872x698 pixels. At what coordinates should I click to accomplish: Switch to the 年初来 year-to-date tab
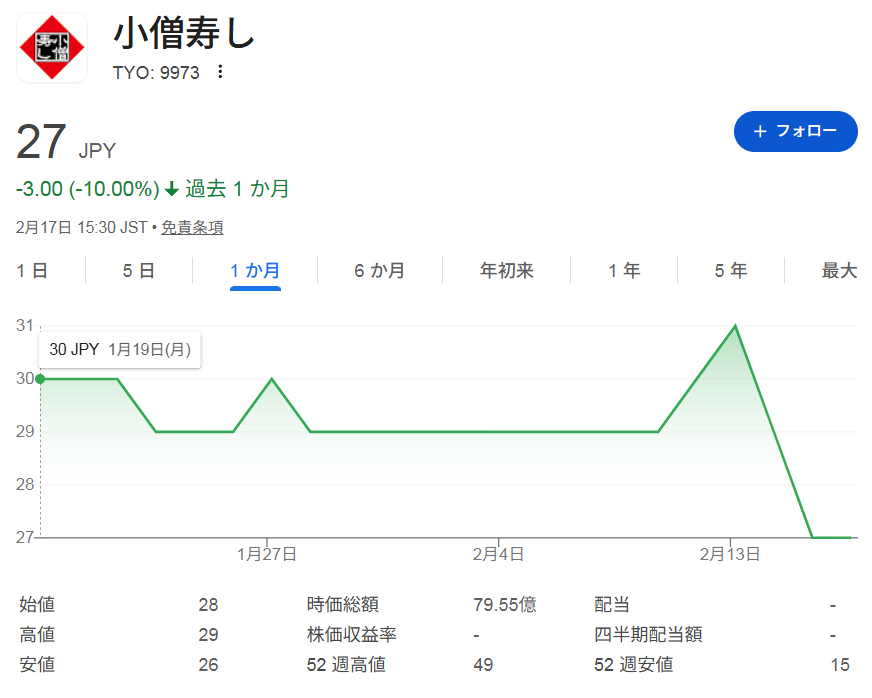[506, 271]
